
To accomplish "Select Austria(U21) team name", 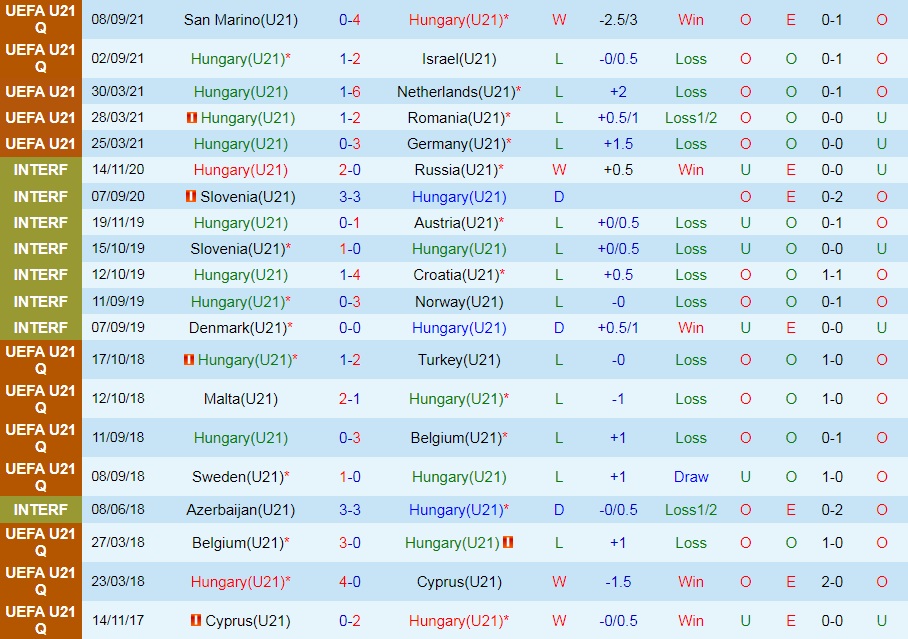I will pos(456,222).
